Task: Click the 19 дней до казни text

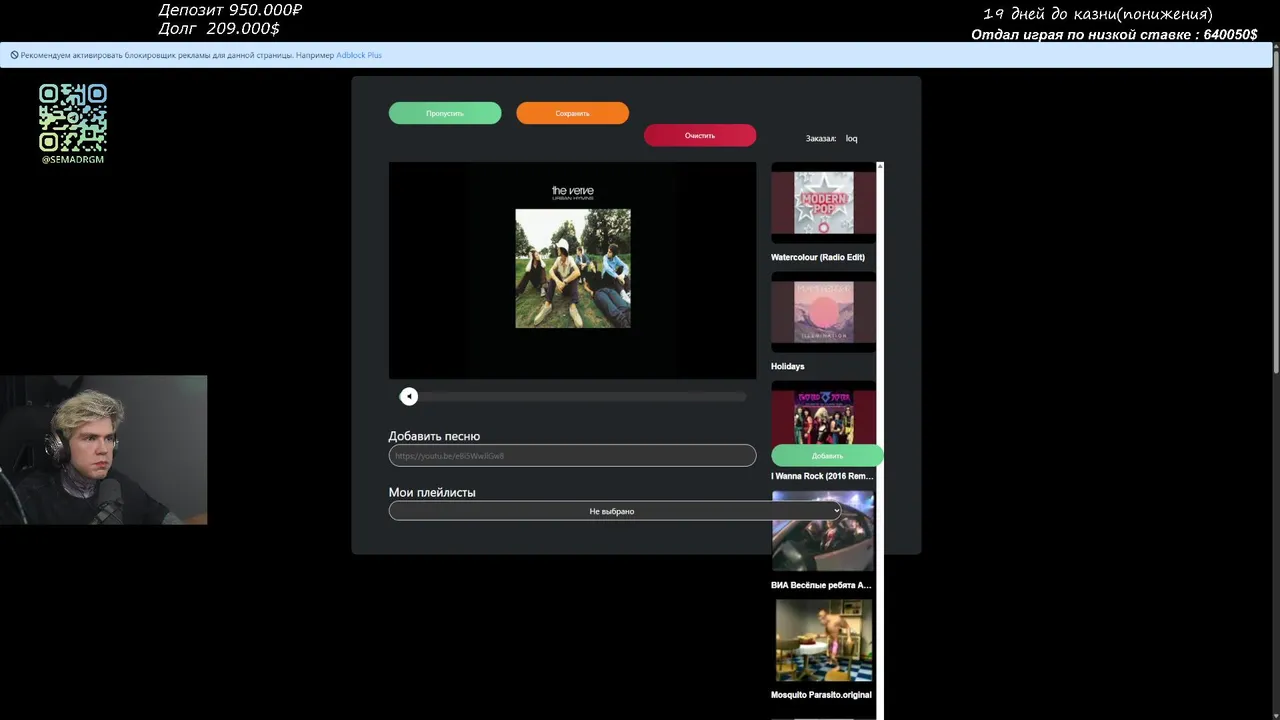Action: click(x=1098, y=14)
